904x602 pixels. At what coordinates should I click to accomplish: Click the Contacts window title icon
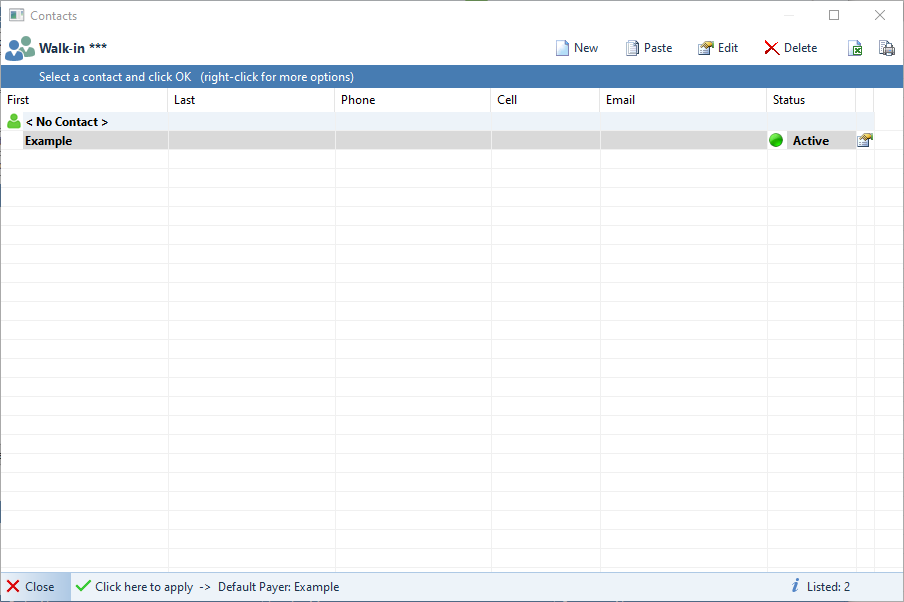pyautogui.click(x=17, y=15)
